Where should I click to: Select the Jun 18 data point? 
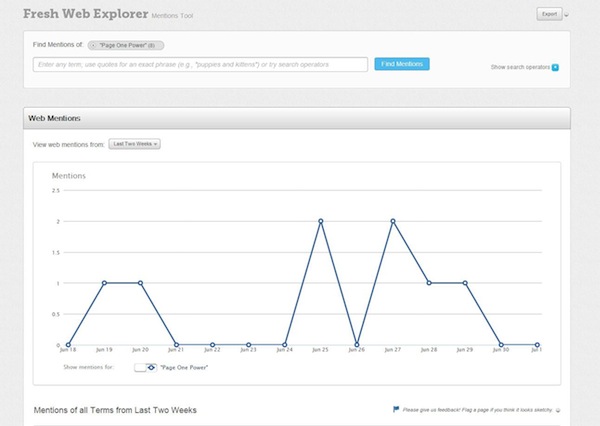(68, 345)
